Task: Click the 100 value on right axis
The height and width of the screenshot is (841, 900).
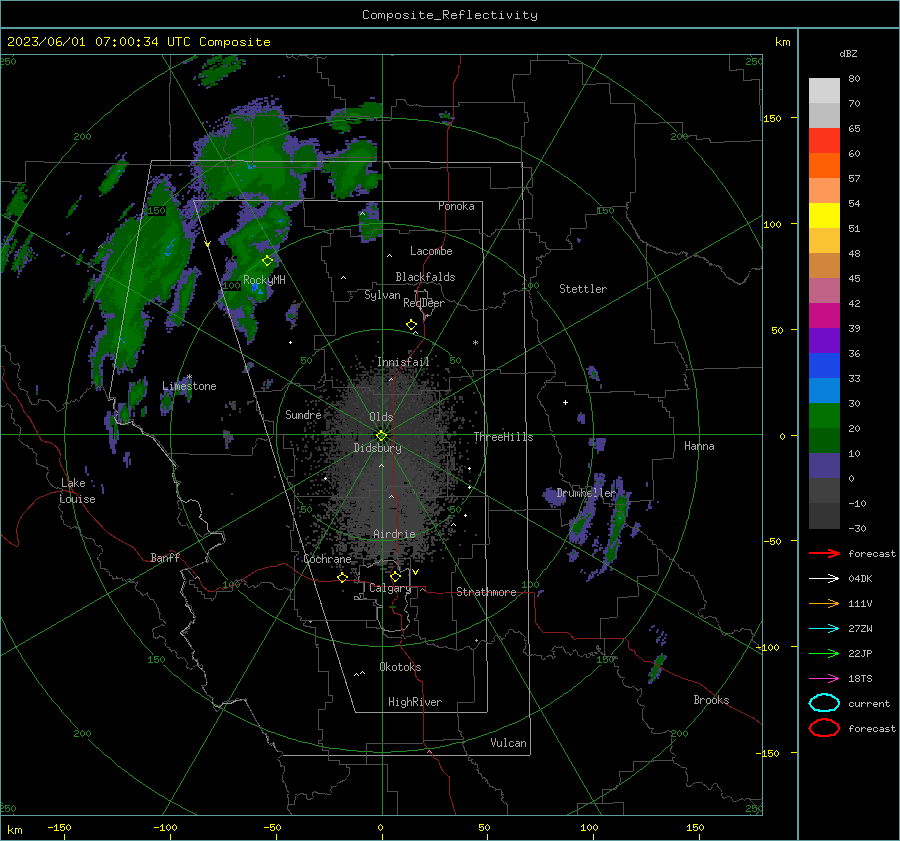Action: tap(772, 224)
